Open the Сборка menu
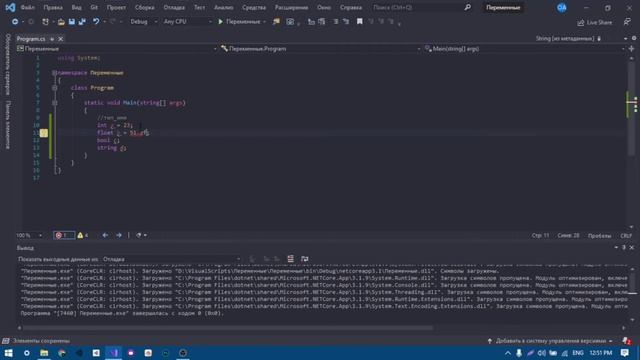The height and width of the screenshot is (360, 640). pyautogui.click(x=144, y=7)
